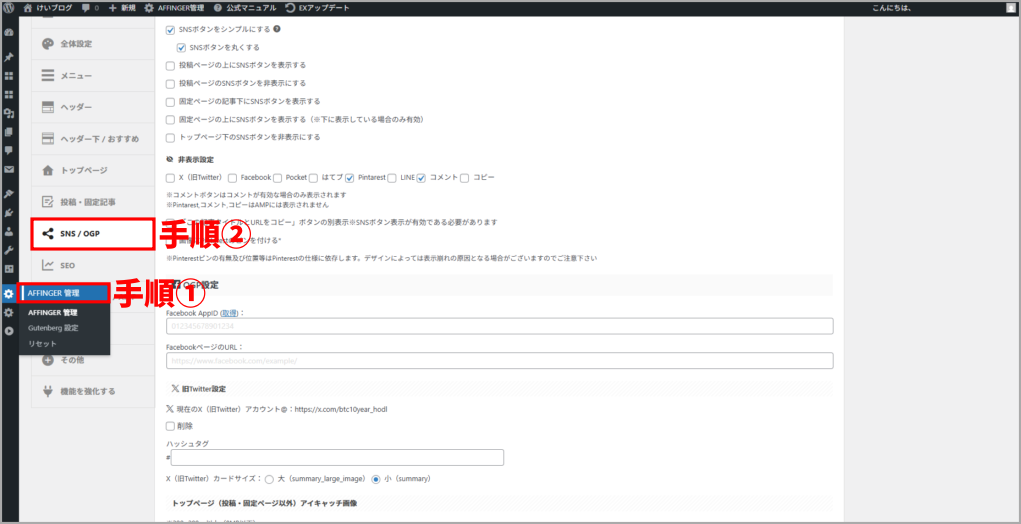
Task: Click the EXアップデート refresh icon
Action: pos(290,8)
